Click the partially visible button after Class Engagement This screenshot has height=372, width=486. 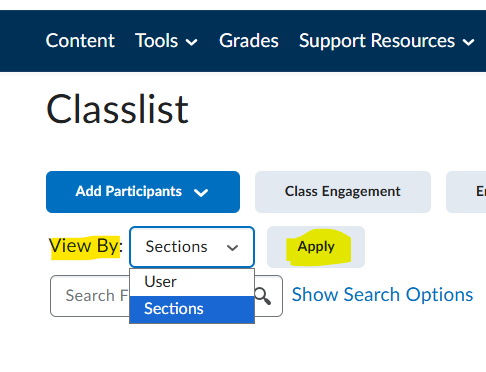tap(466, 192)
